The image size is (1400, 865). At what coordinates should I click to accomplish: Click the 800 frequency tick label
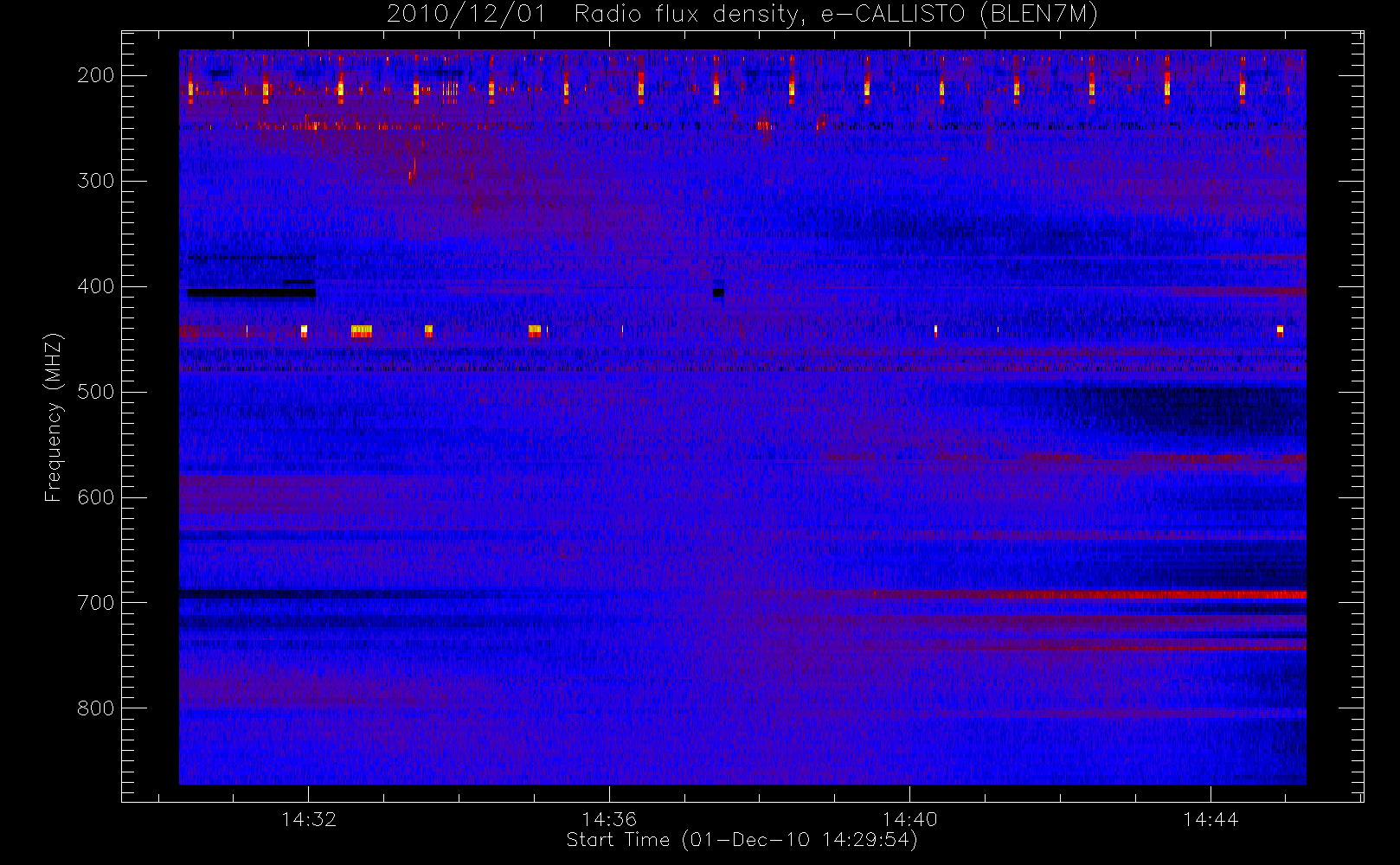pyautogui.click(x=96, y=708)
